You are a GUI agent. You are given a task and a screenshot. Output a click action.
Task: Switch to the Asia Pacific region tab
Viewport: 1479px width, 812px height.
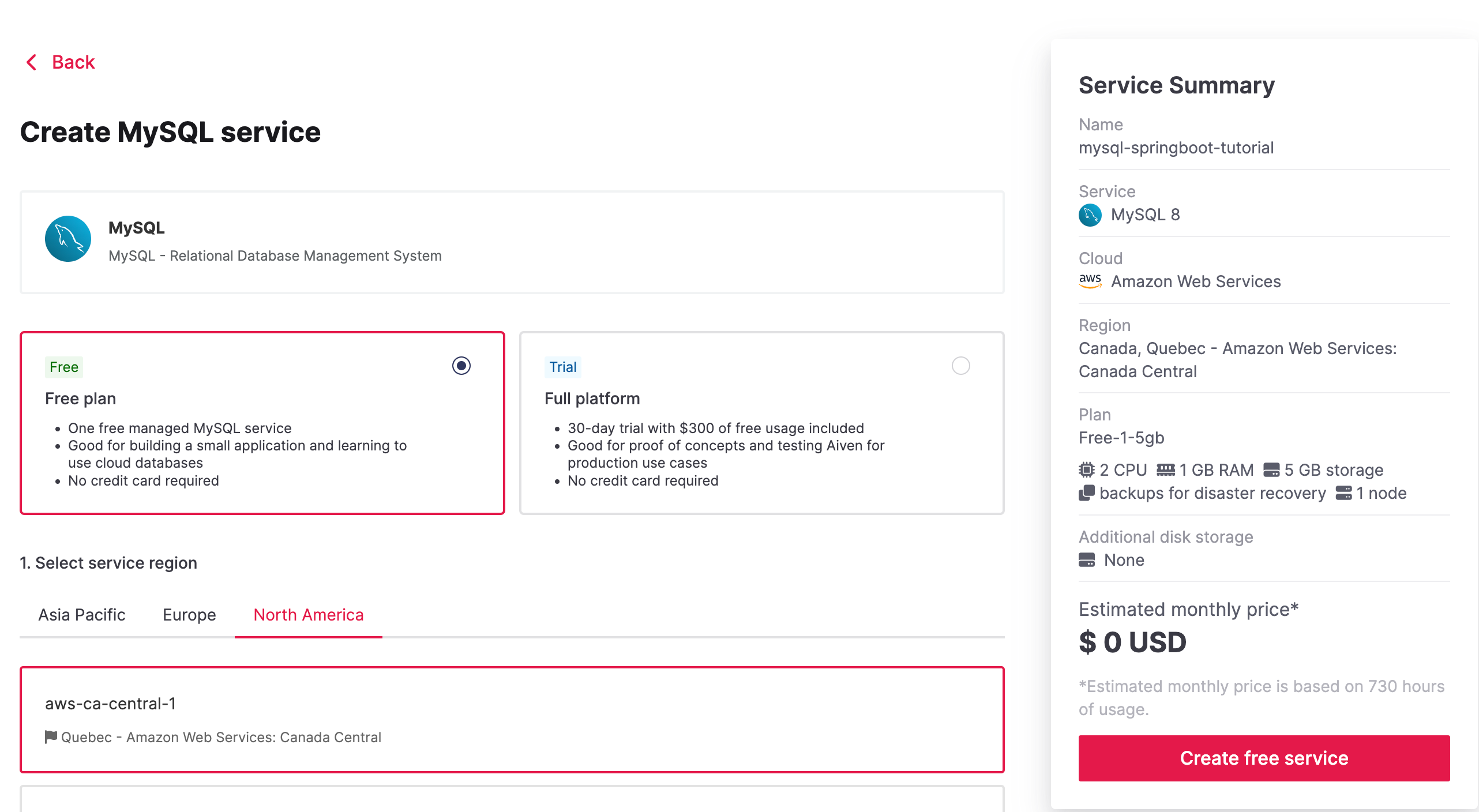click(82, 615)
